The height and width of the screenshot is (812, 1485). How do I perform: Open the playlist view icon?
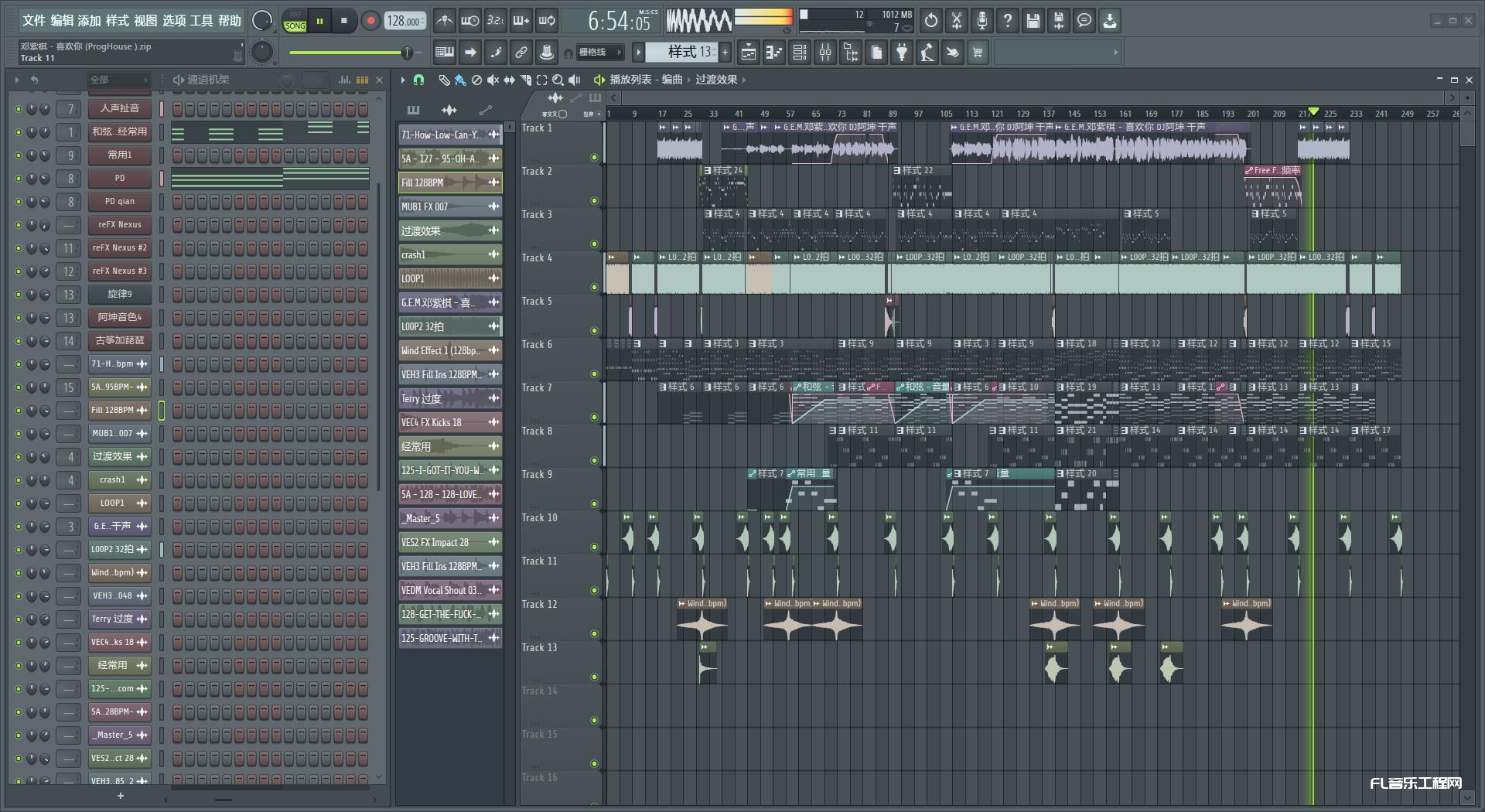click(749, 53)
